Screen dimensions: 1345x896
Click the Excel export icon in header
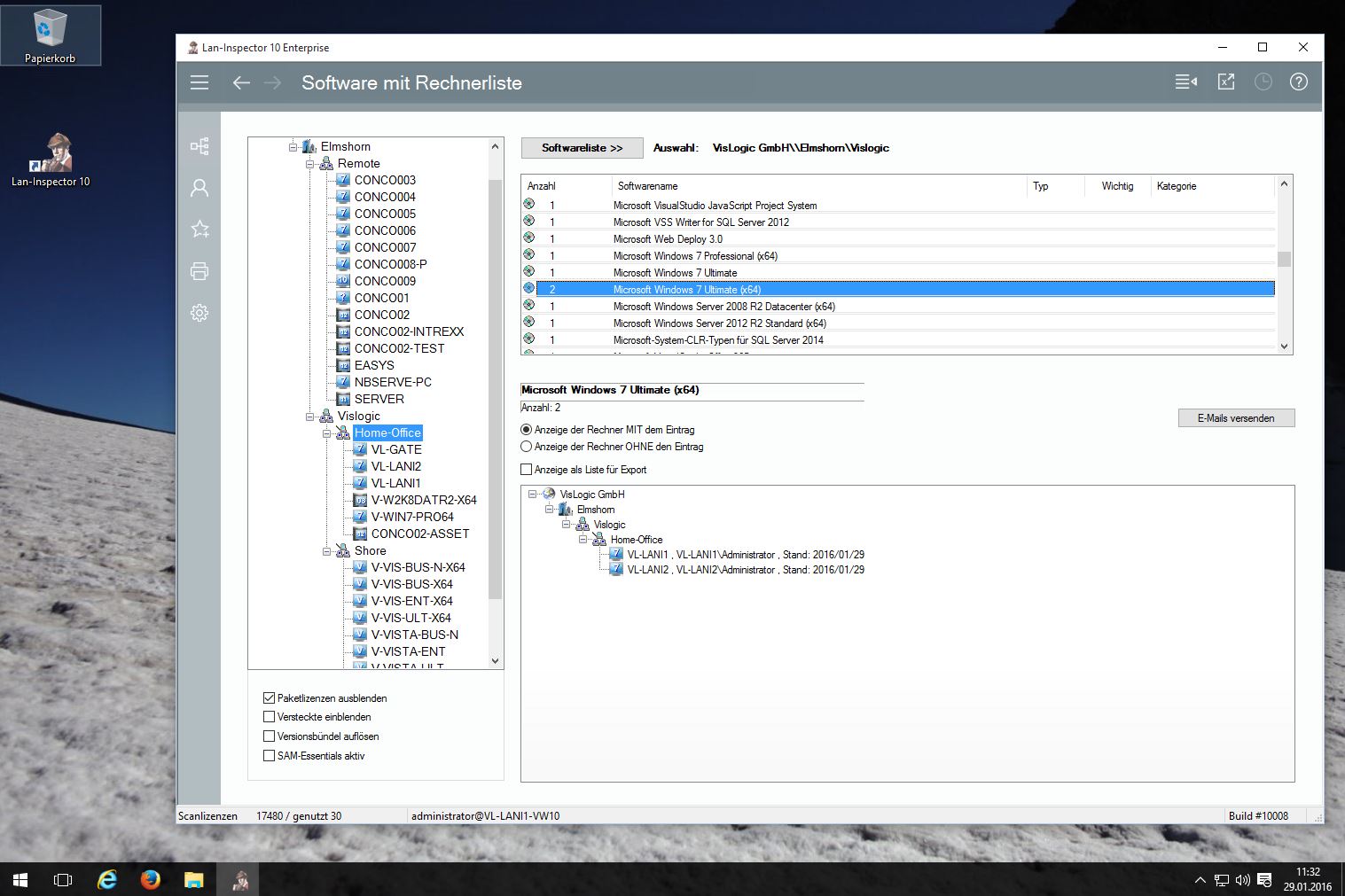tap(1226, 82)
